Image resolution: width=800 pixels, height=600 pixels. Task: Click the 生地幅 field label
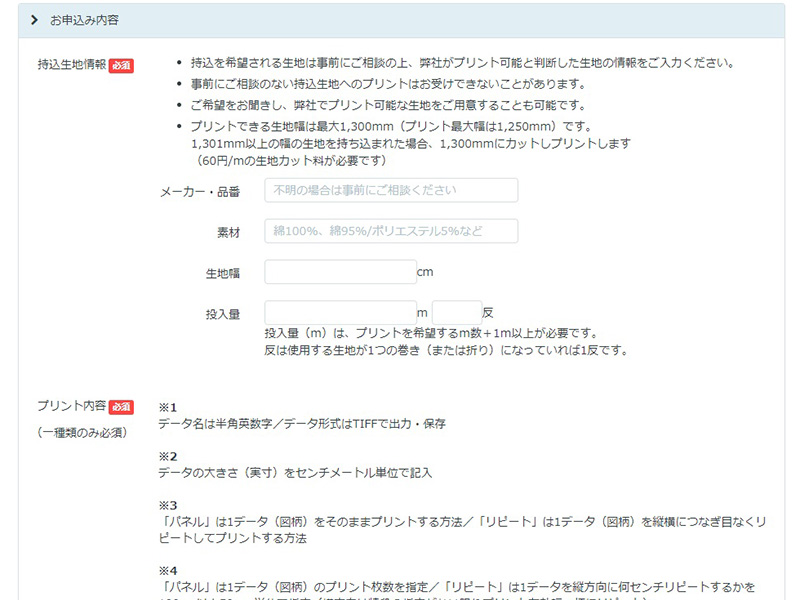tap(222, 273)
